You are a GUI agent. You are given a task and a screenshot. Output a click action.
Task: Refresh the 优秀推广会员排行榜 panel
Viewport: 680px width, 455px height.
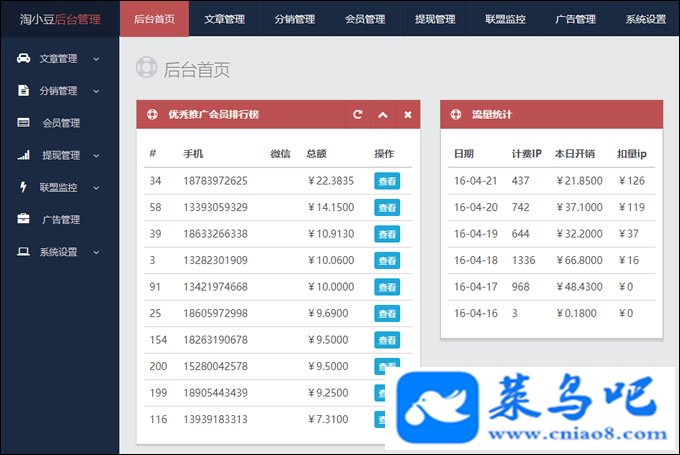[x=357, y=115]
